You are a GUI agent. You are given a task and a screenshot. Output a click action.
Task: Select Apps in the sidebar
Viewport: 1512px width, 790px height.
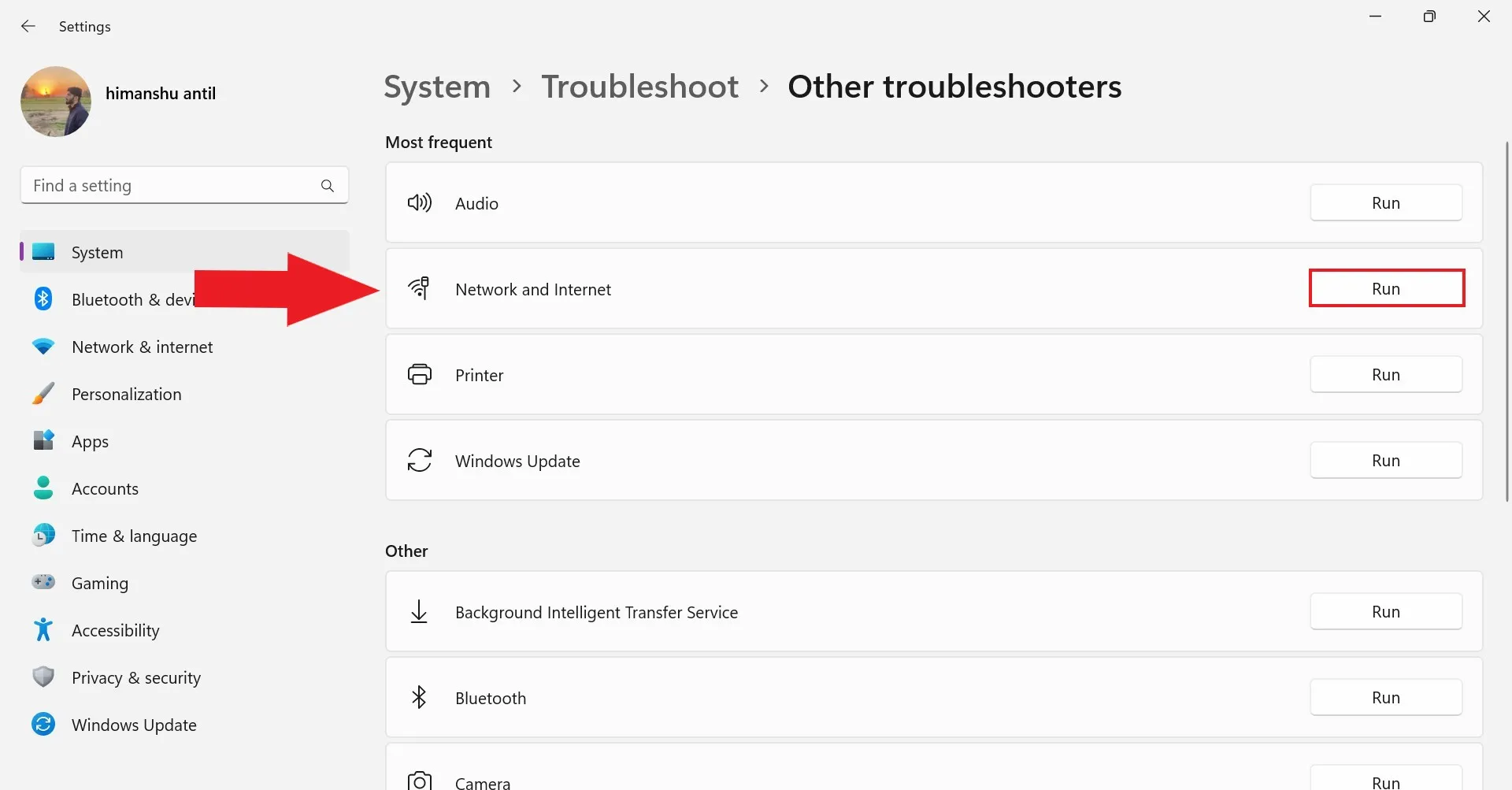pyautogui.click(x=90, y=442)
